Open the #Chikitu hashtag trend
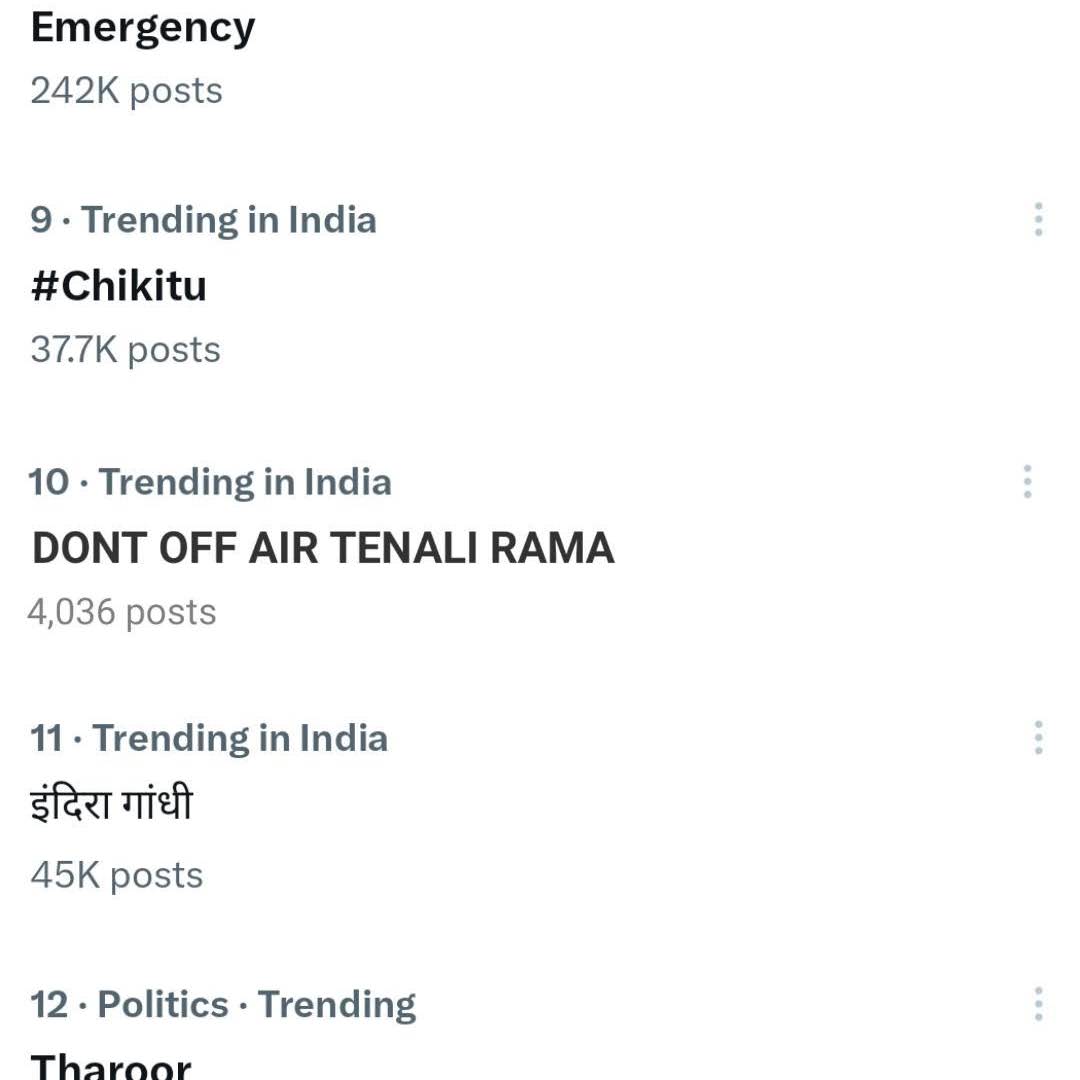This screenshot has width=1080, height=1080. point(119,286)
